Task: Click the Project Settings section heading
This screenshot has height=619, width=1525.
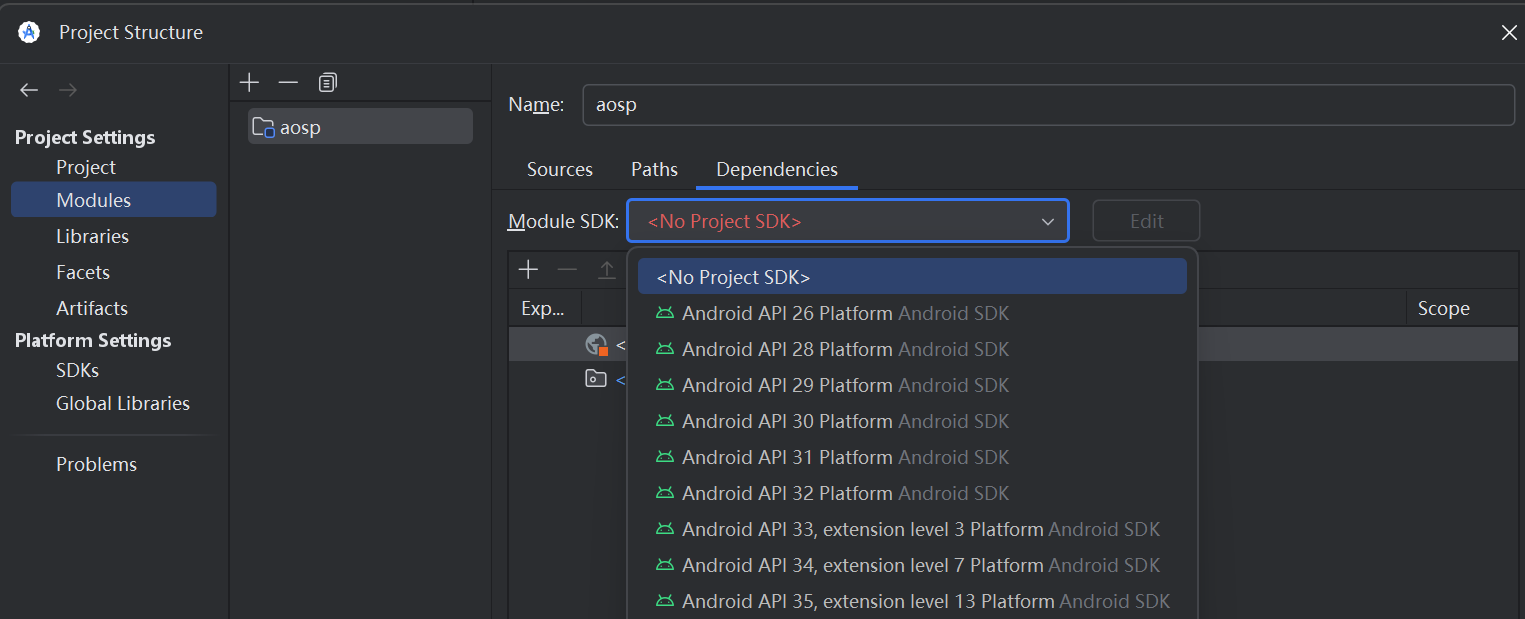Action: [x=85, y=137]
